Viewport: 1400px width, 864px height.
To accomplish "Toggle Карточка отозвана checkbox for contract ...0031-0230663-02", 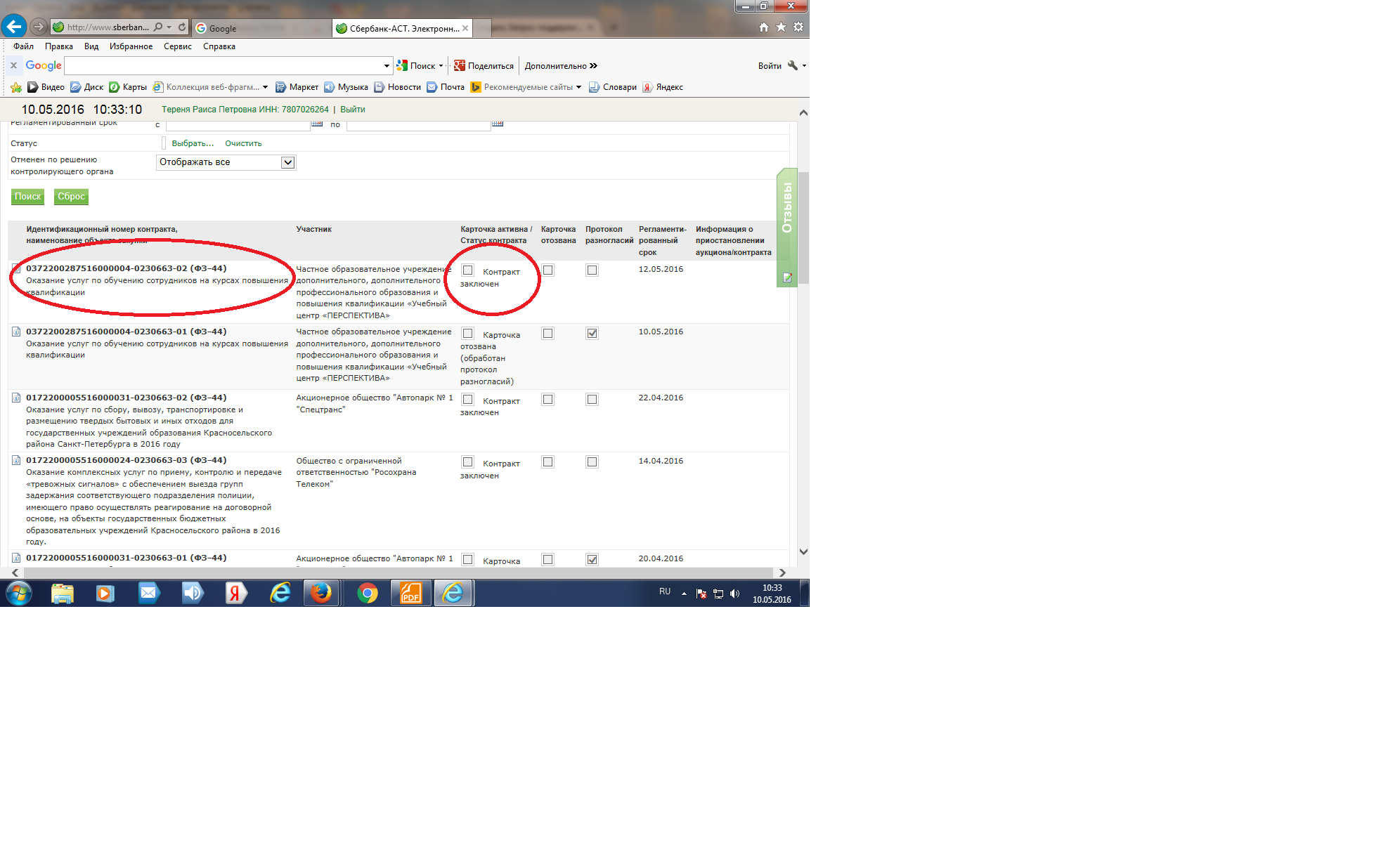I will click(547, 400).
